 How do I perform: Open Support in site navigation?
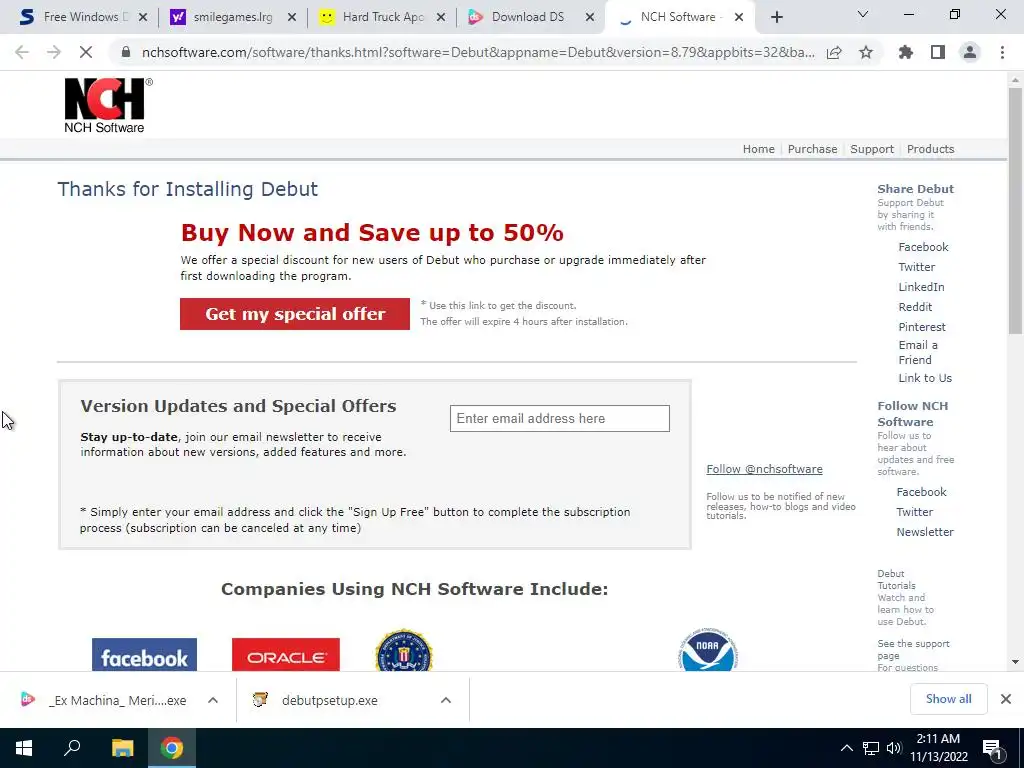point(871,149)
